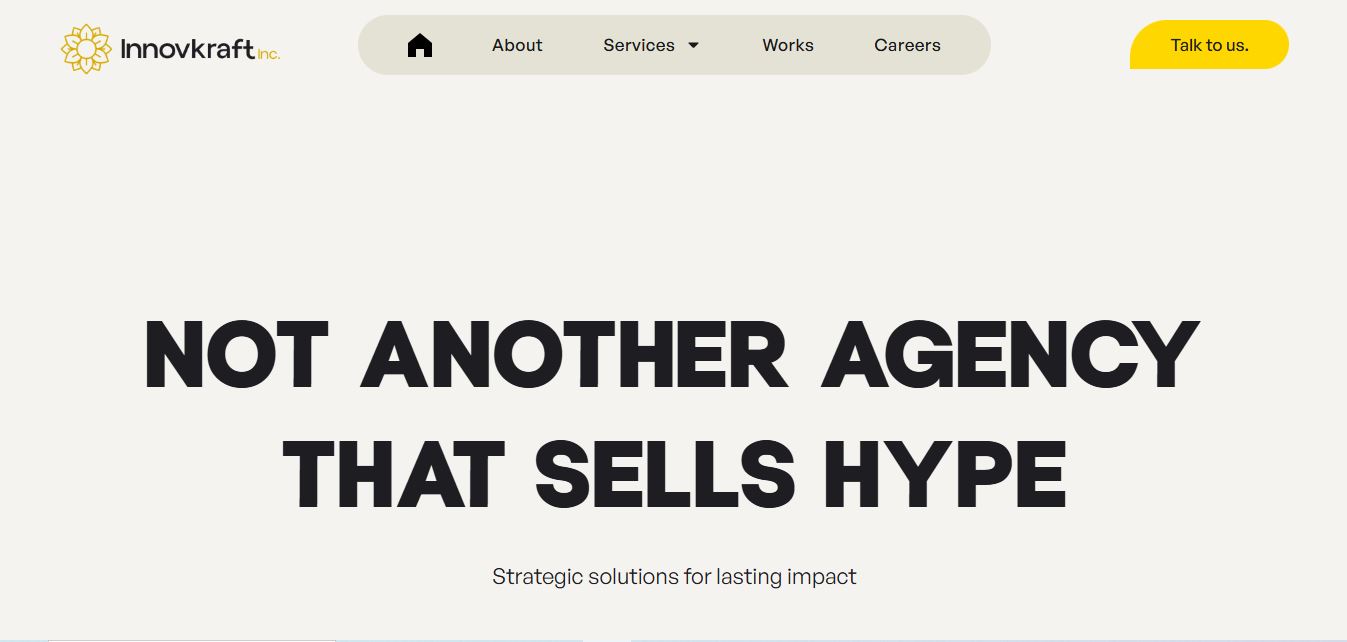
Task: Click the word THAT in headline
Action: 393,474
